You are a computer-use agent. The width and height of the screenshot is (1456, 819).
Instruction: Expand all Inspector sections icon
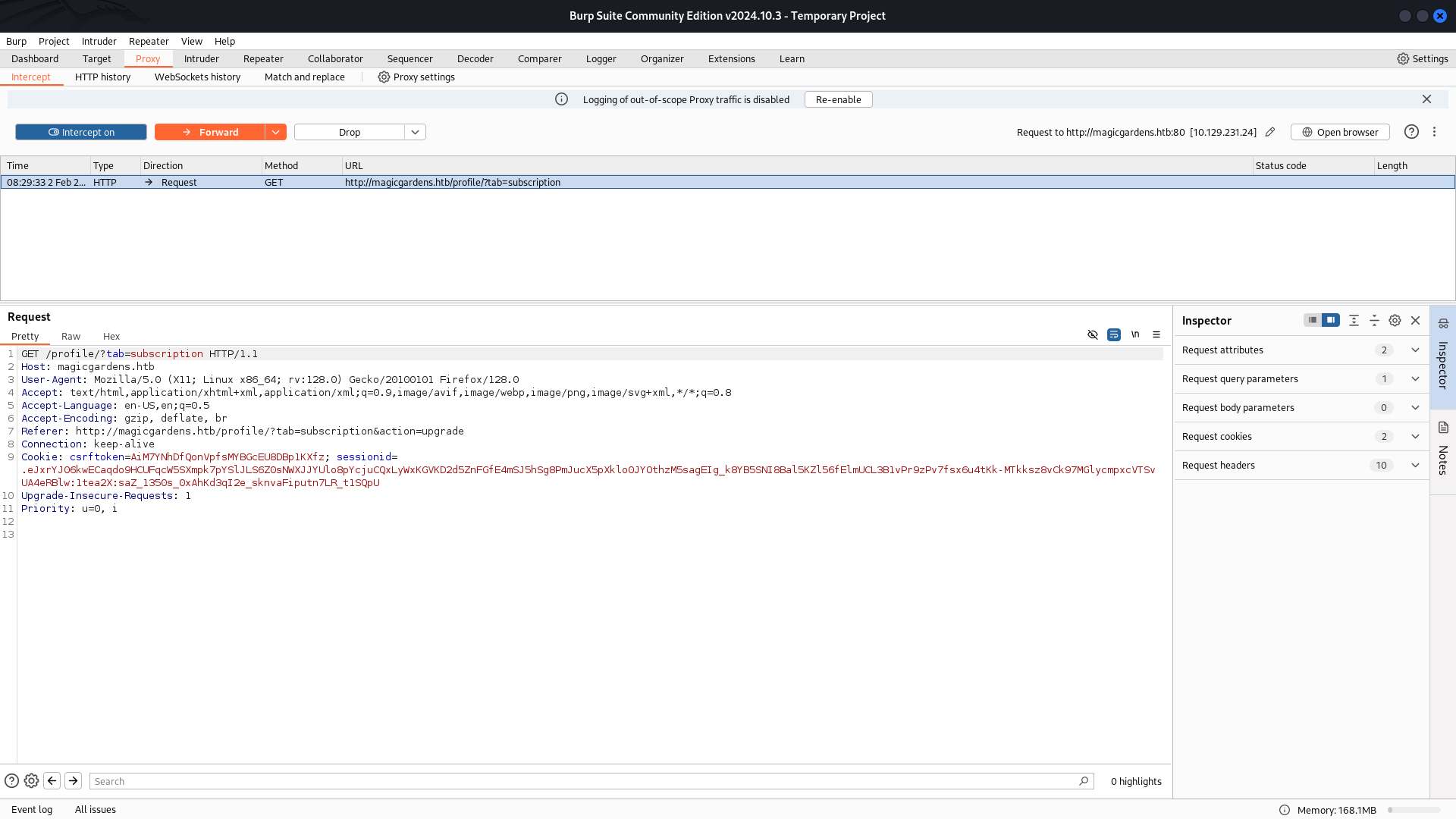1354,321
